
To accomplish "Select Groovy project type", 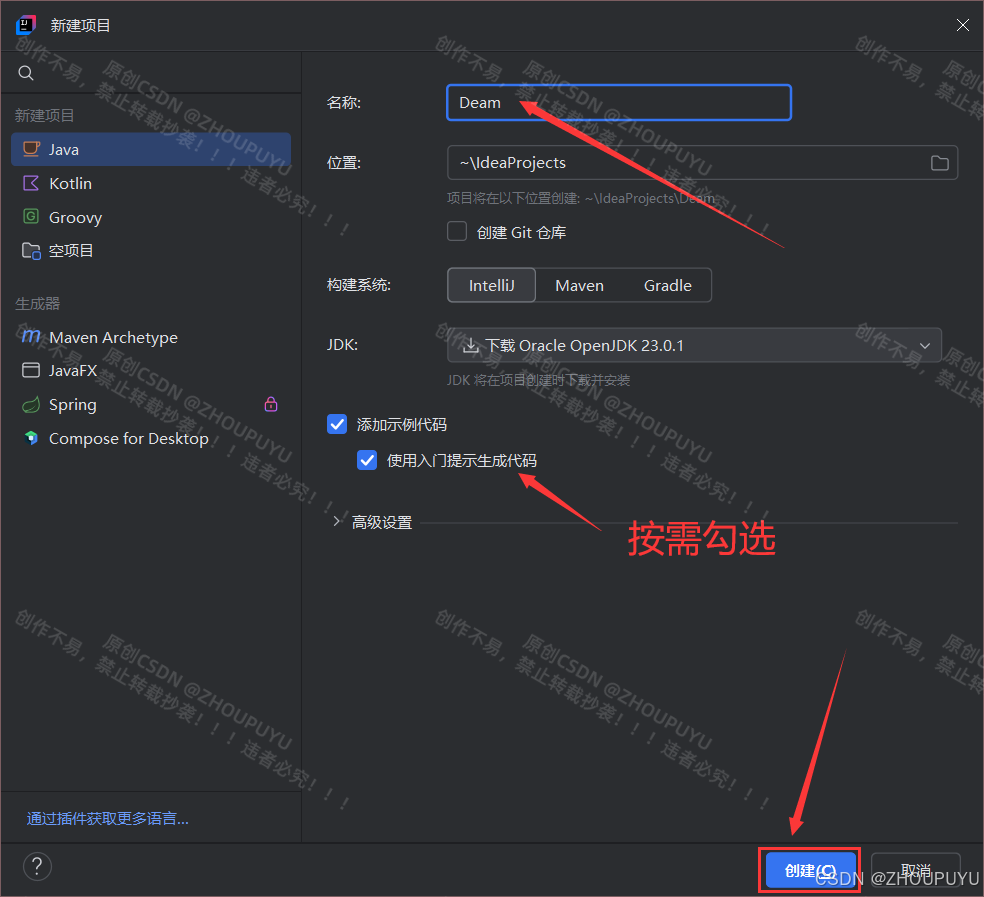I will 151,217.
